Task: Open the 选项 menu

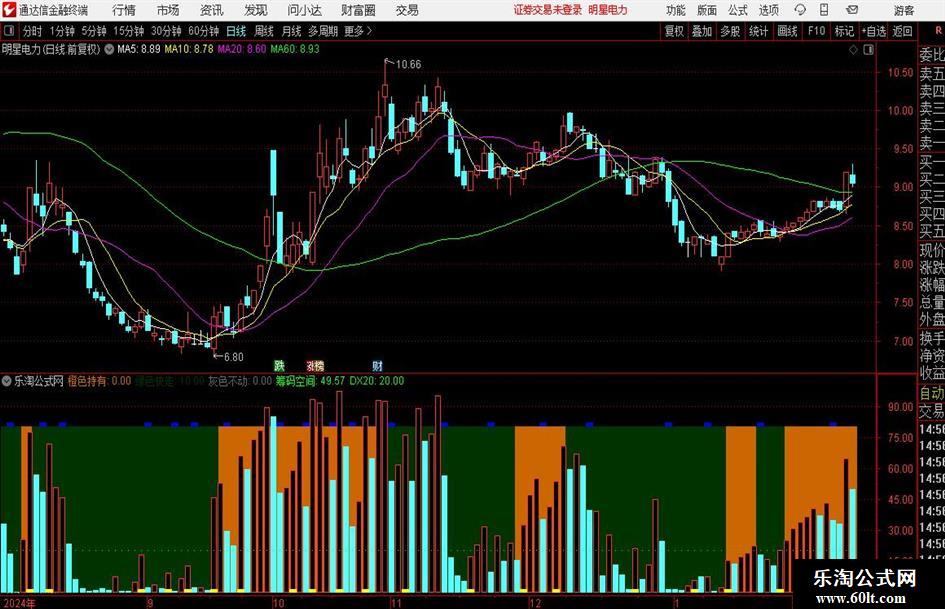Action: (x=769, y=10)
